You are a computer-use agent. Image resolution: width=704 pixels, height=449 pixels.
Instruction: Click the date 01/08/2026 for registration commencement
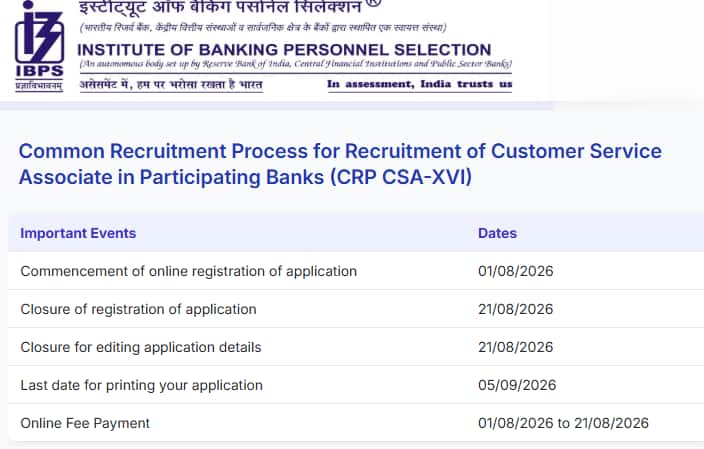pyautogui.click(x=515, y=271)
